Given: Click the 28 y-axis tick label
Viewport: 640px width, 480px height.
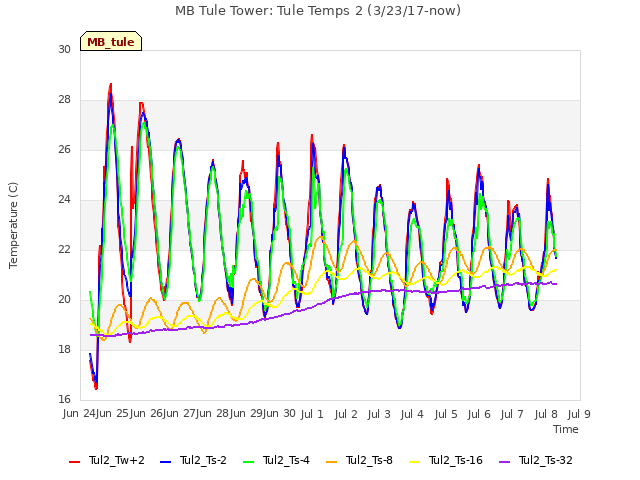Looking at the screenshot, I should pyautogui.click(x=64, y=99).
